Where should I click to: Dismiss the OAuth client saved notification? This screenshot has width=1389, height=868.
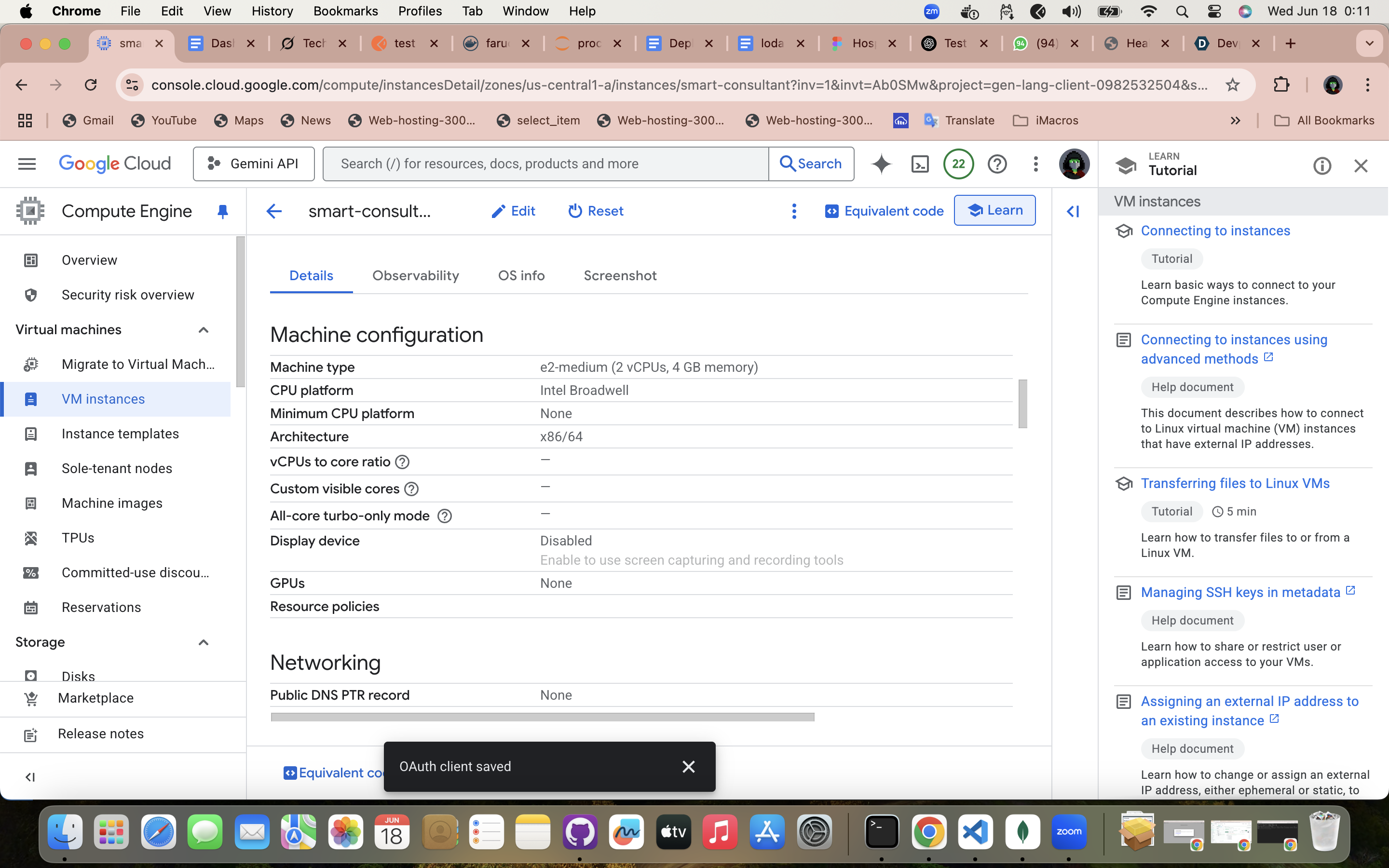pos(688,766)
